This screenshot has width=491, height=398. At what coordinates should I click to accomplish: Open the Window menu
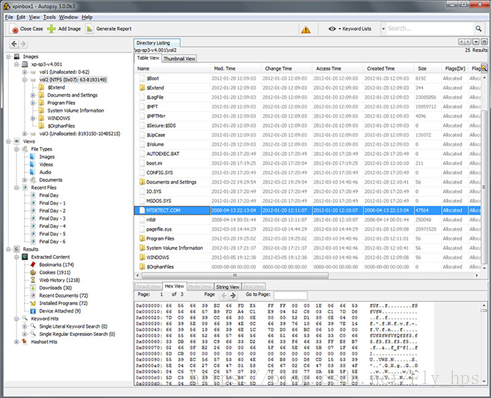pos(68,17)
